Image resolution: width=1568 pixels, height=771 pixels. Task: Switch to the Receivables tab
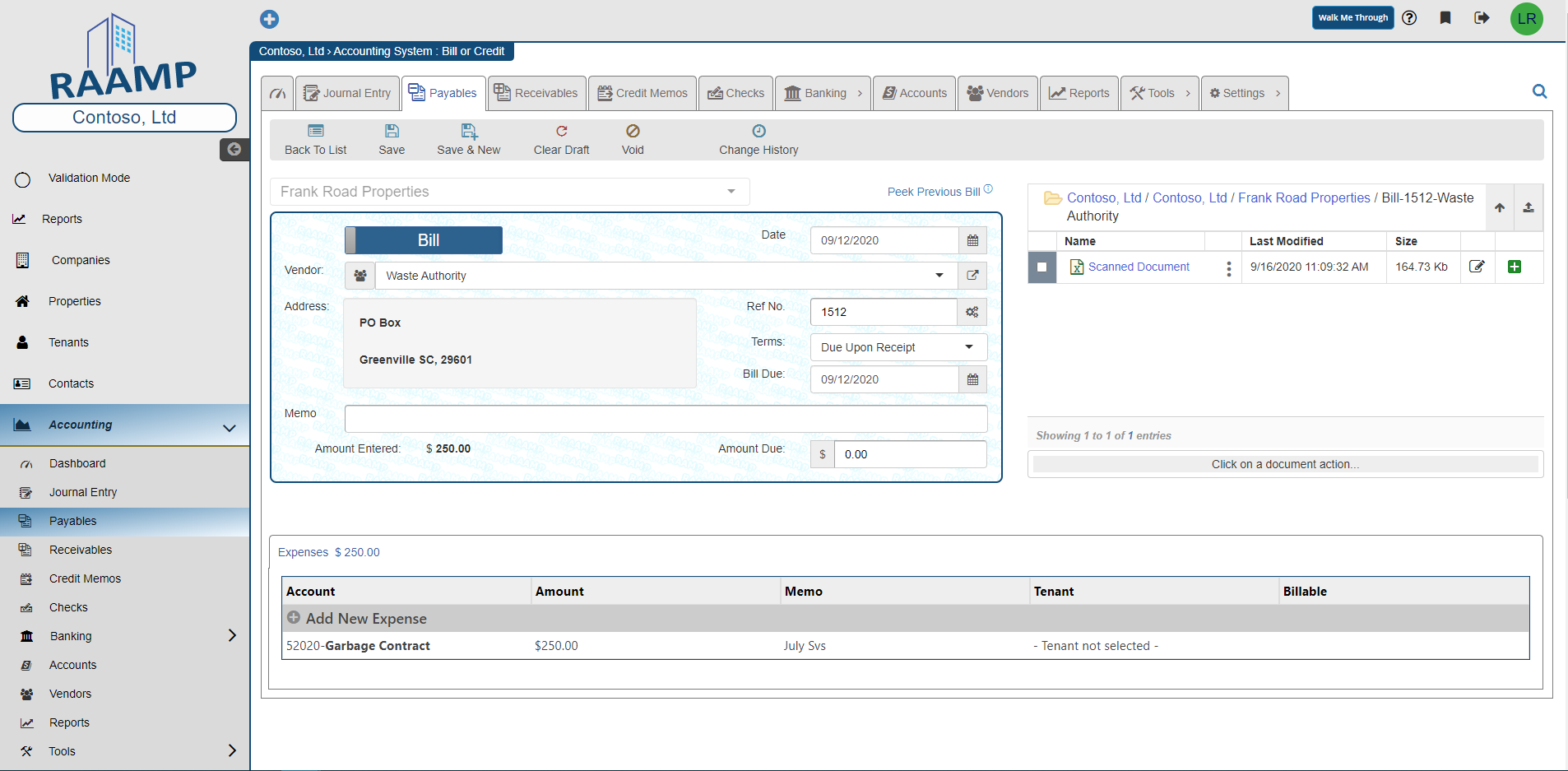pyautogui.click(x=536, y=93)
